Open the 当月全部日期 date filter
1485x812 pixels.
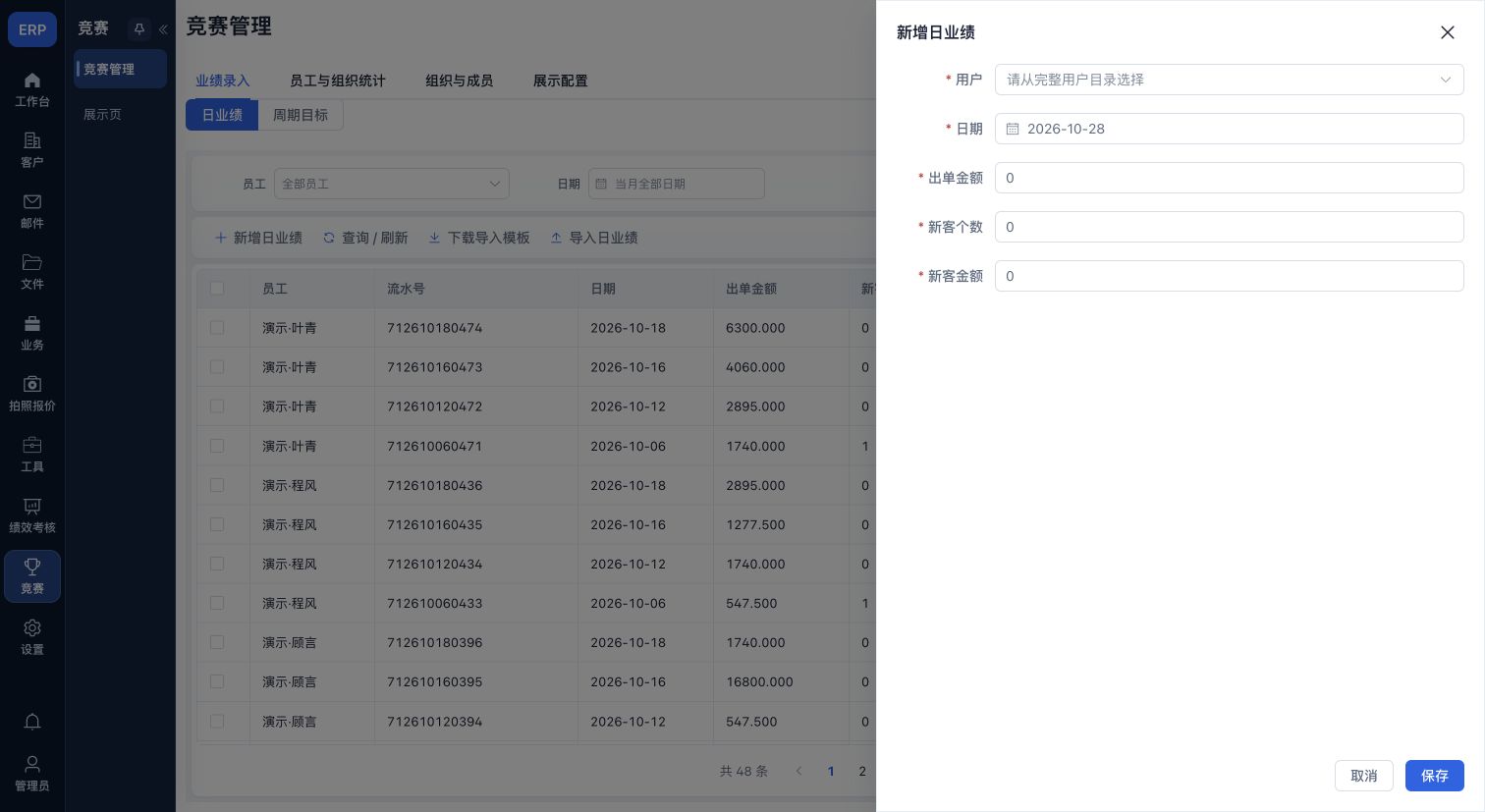tap(677, 184)
